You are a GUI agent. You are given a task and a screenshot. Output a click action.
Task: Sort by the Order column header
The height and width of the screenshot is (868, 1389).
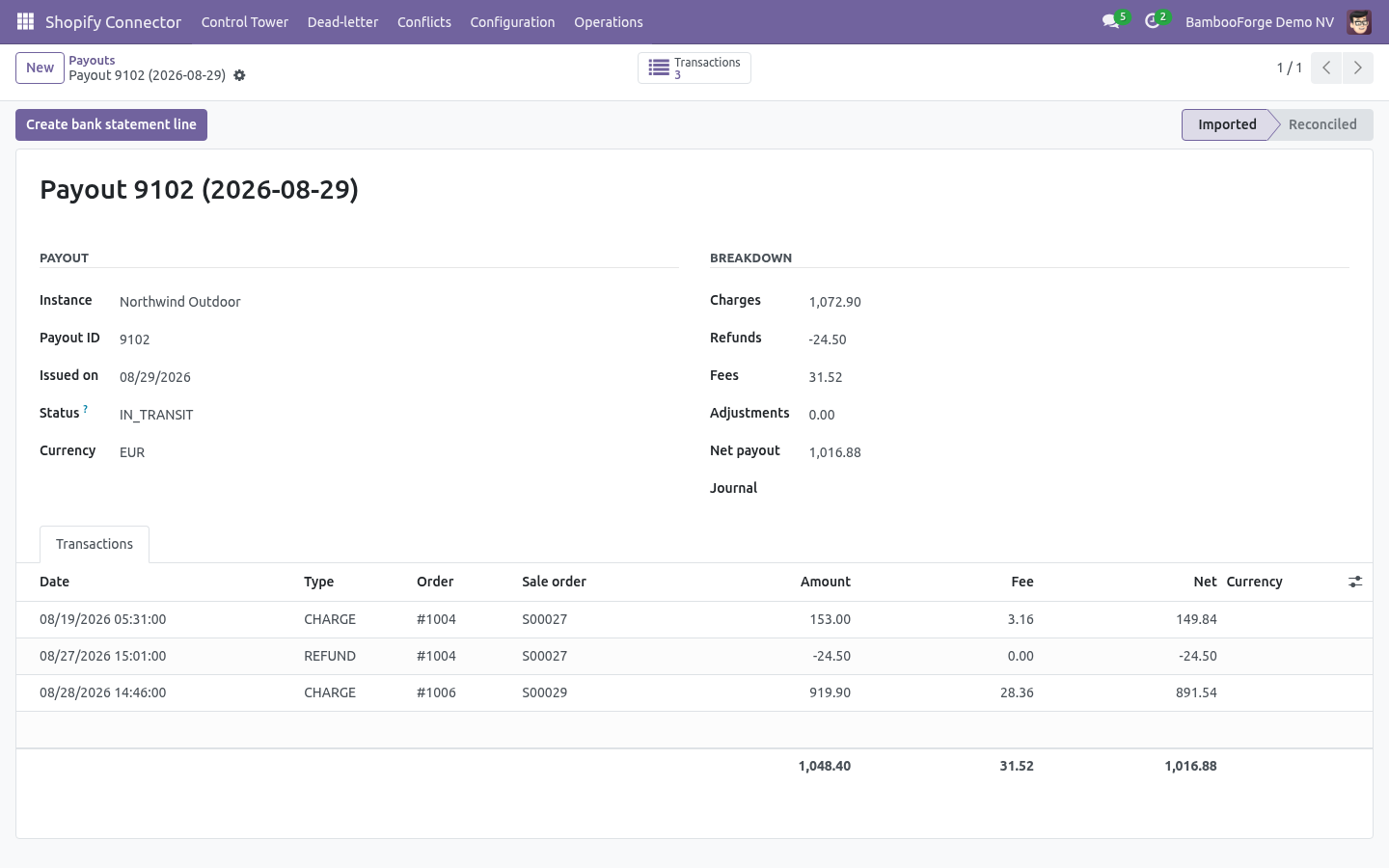(435, 582)
